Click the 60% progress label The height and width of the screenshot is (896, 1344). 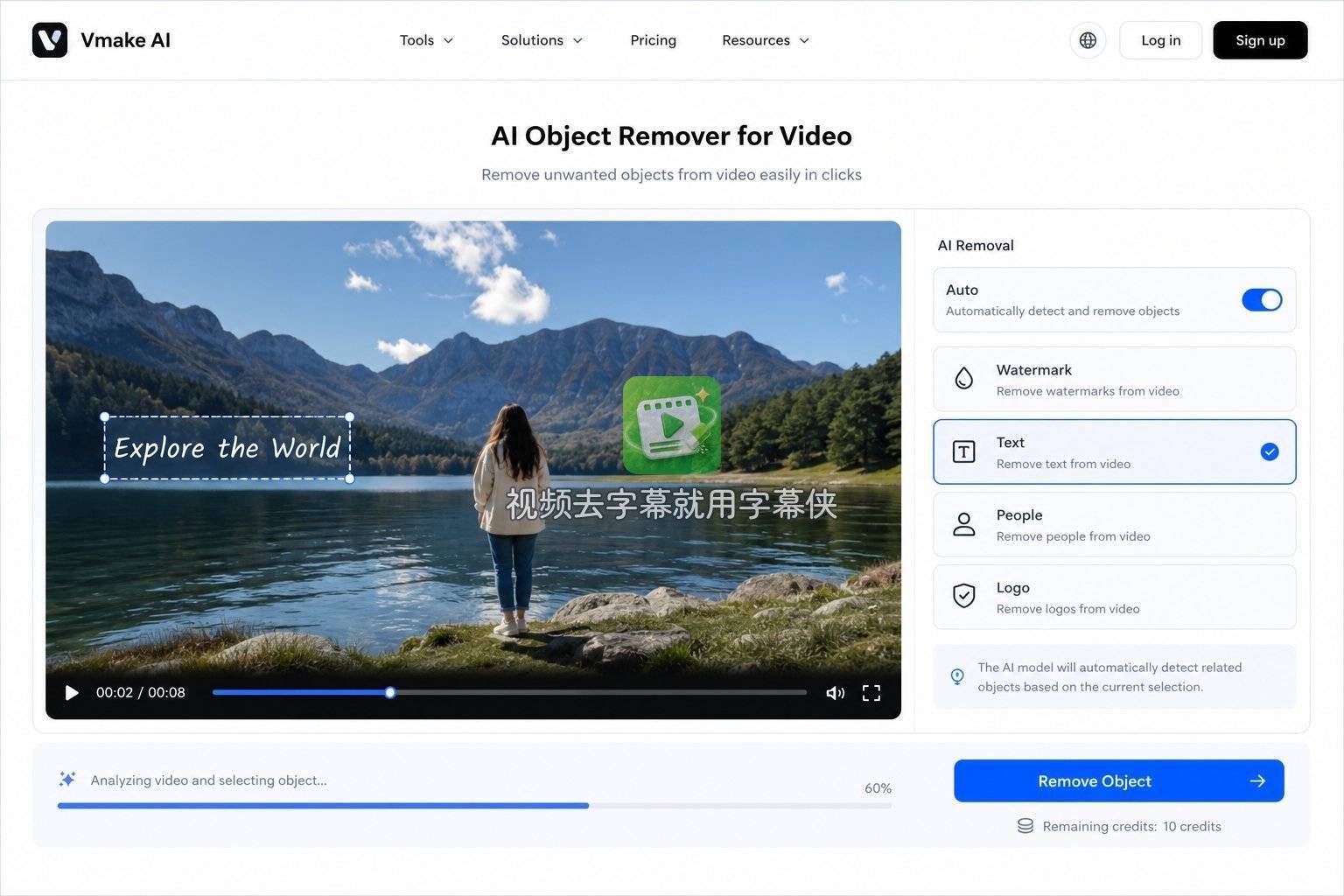point(878,788)
